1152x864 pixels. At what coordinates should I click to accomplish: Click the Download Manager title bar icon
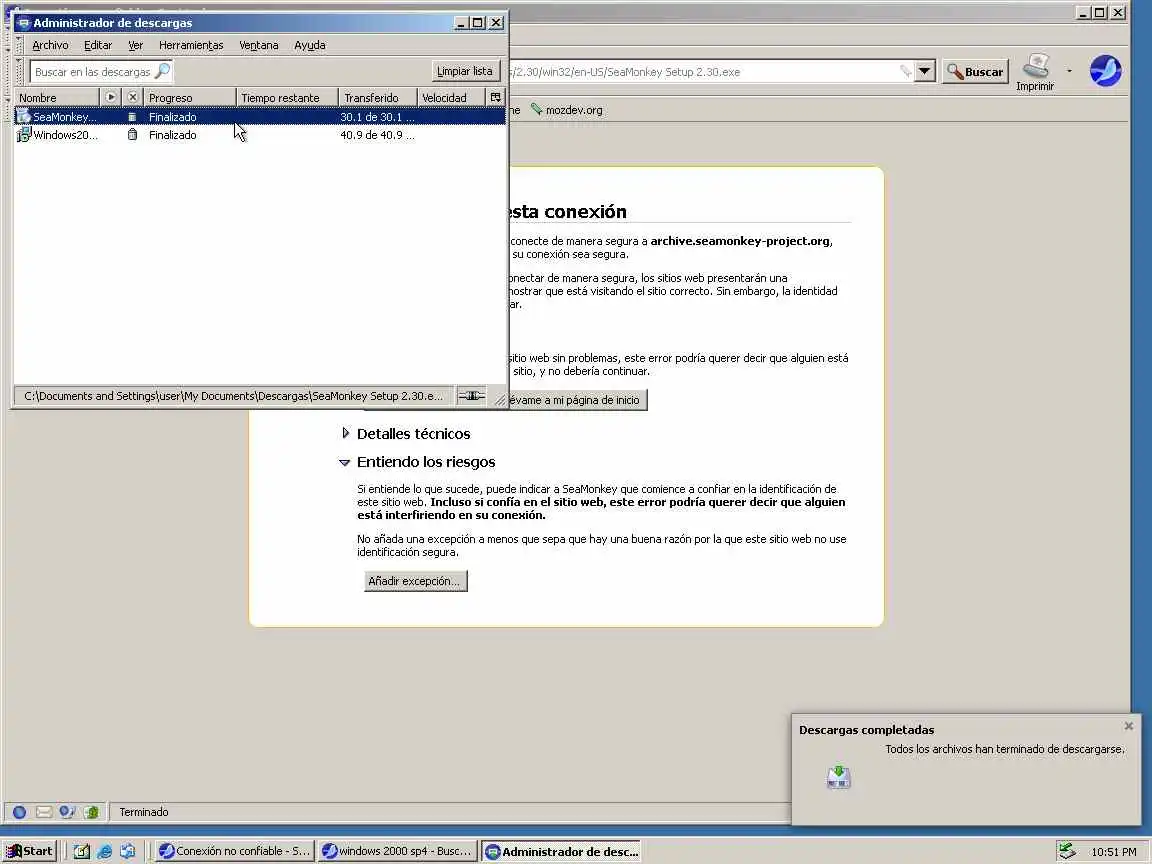(x=24, y=23)
